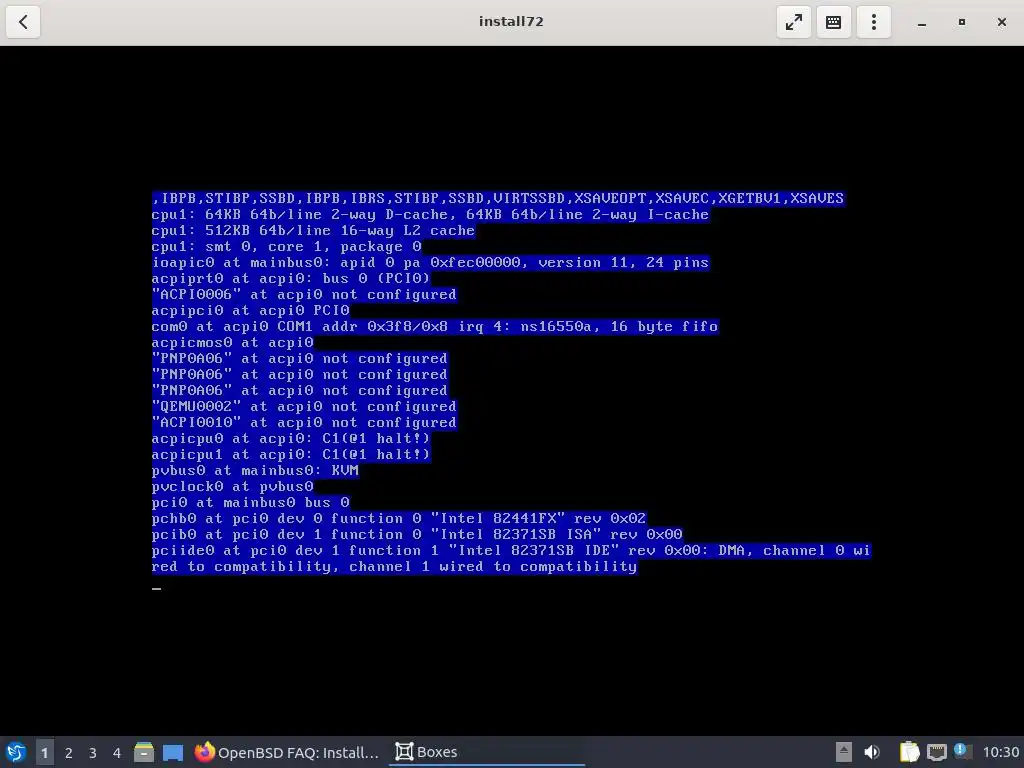Viewport: 1024px width, 768px height.
Task: Click the '"QEMU0002" at acpi0 not configured' line
Action: [304, 406]
